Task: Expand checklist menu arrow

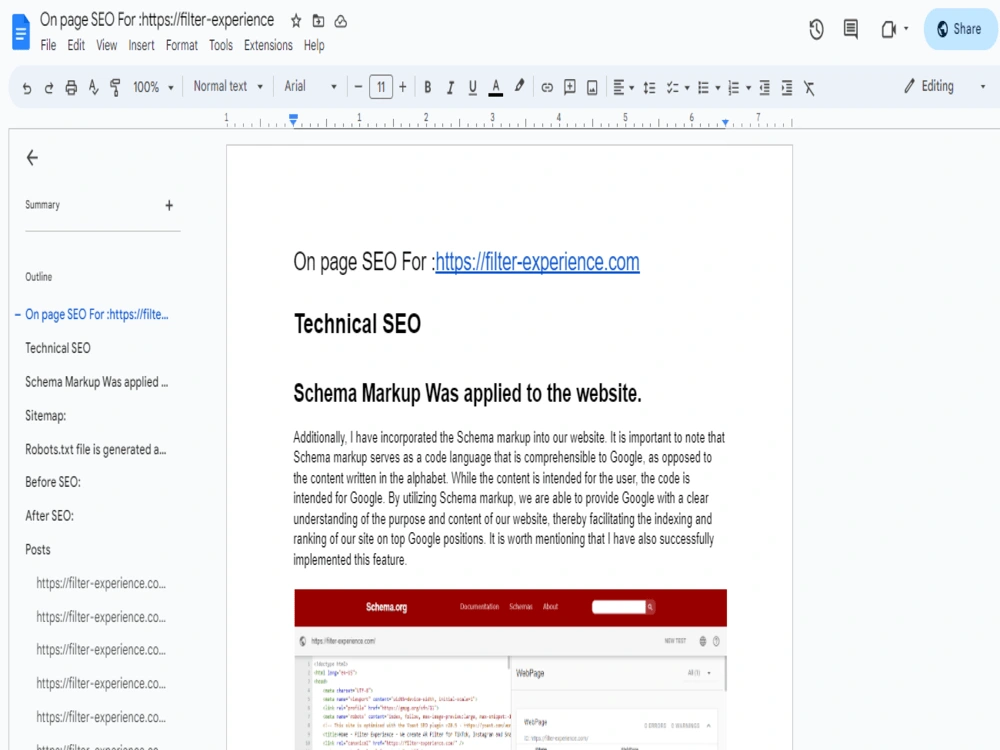Action: [687, 88]
